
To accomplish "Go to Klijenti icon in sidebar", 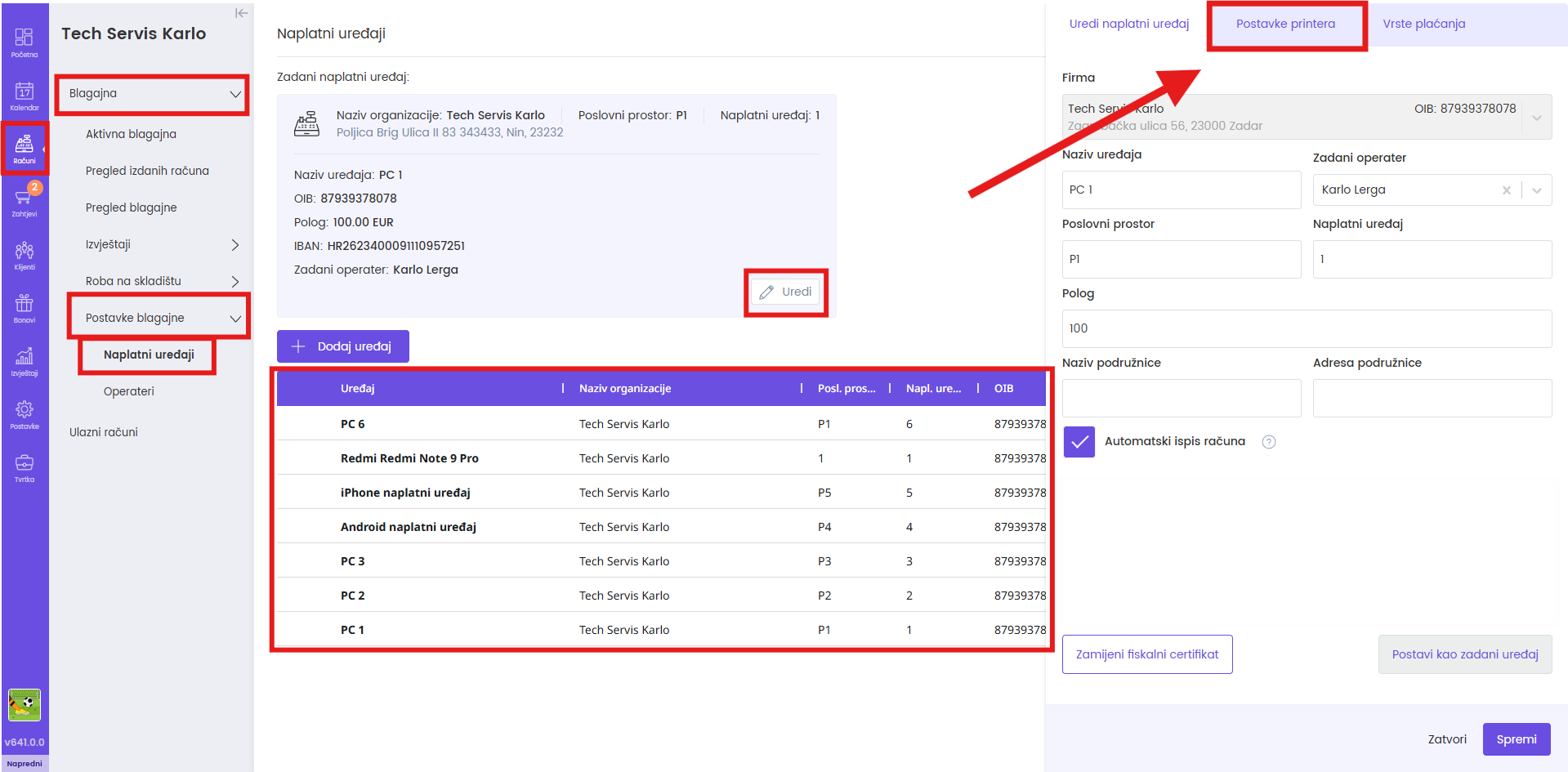I will (24, 255).
